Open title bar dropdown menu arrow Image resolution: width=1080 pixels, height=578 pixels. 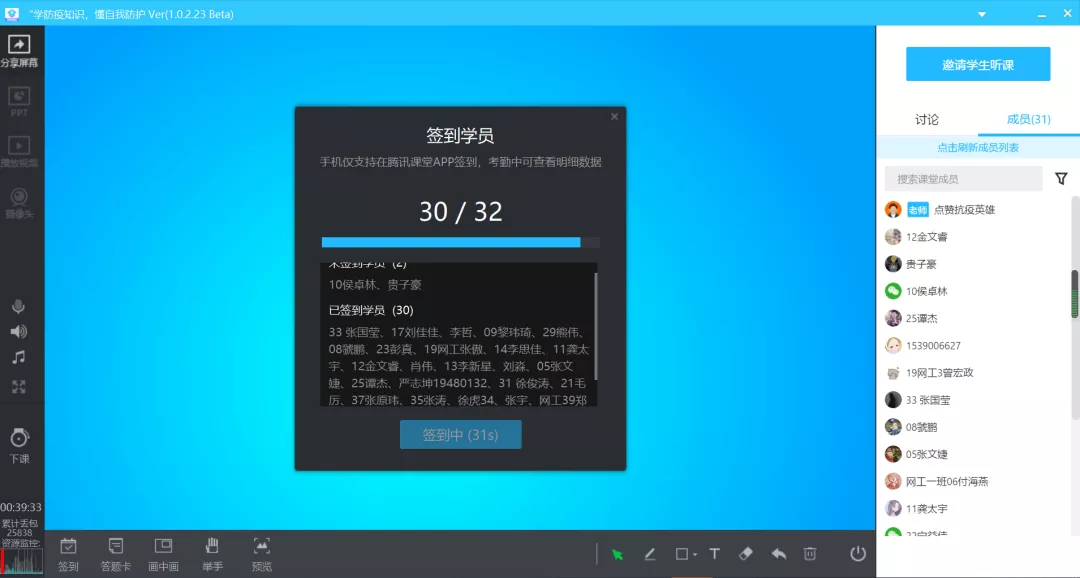(x=981, y=14)
